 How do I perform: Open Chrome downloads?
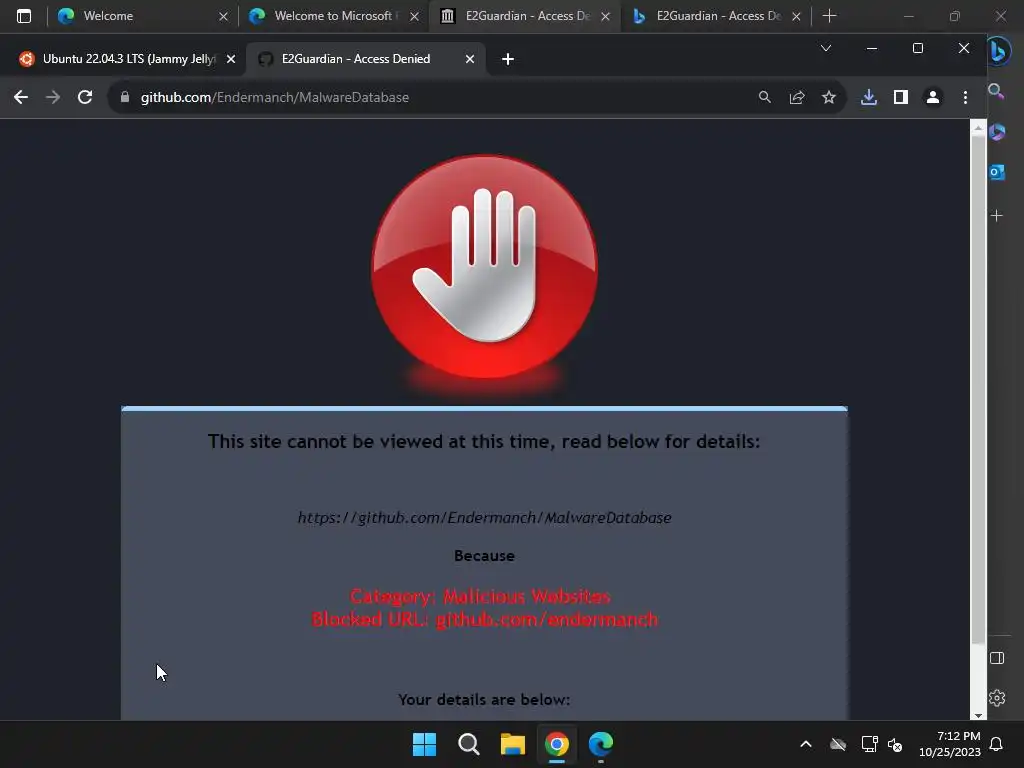click(x=869, y=97)
